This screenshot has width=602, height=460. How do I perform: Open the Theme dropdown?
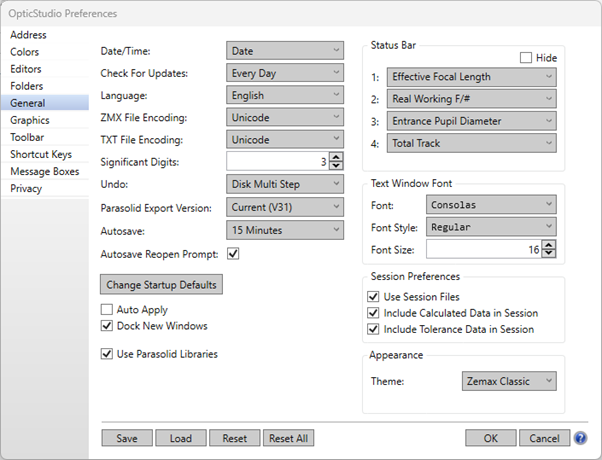point(509,381)
